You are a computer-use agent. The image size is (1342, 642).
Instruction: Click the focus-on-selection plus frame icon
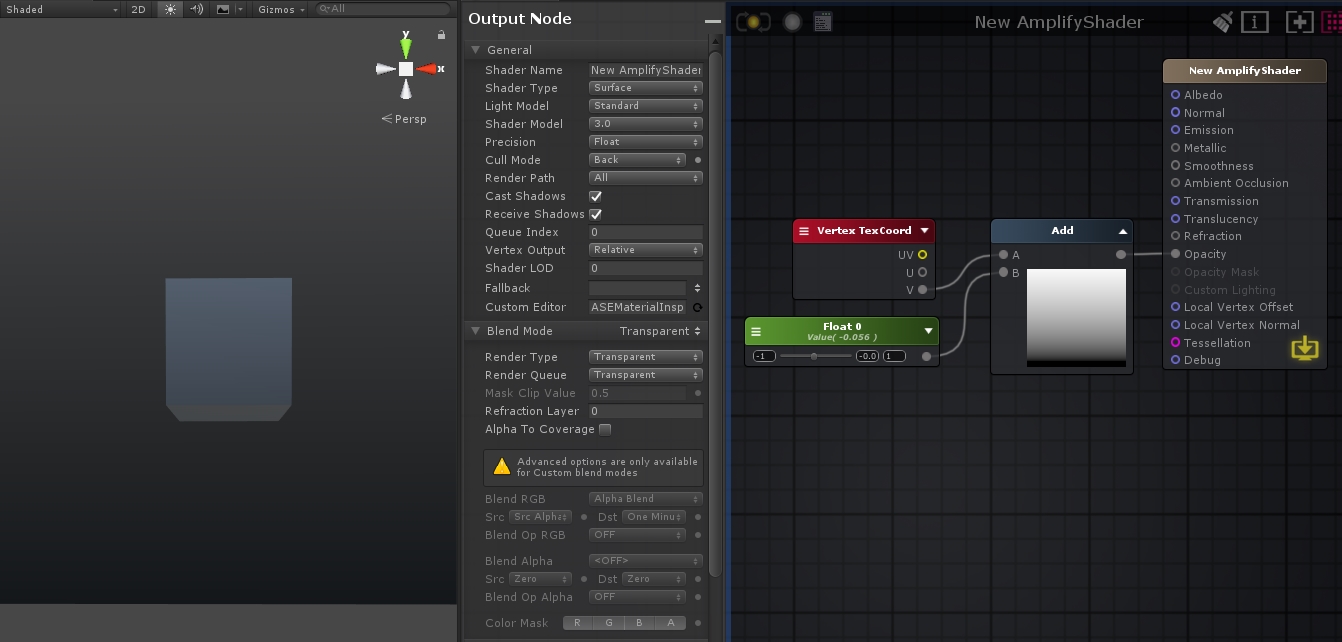click(x=1298, y=21)
